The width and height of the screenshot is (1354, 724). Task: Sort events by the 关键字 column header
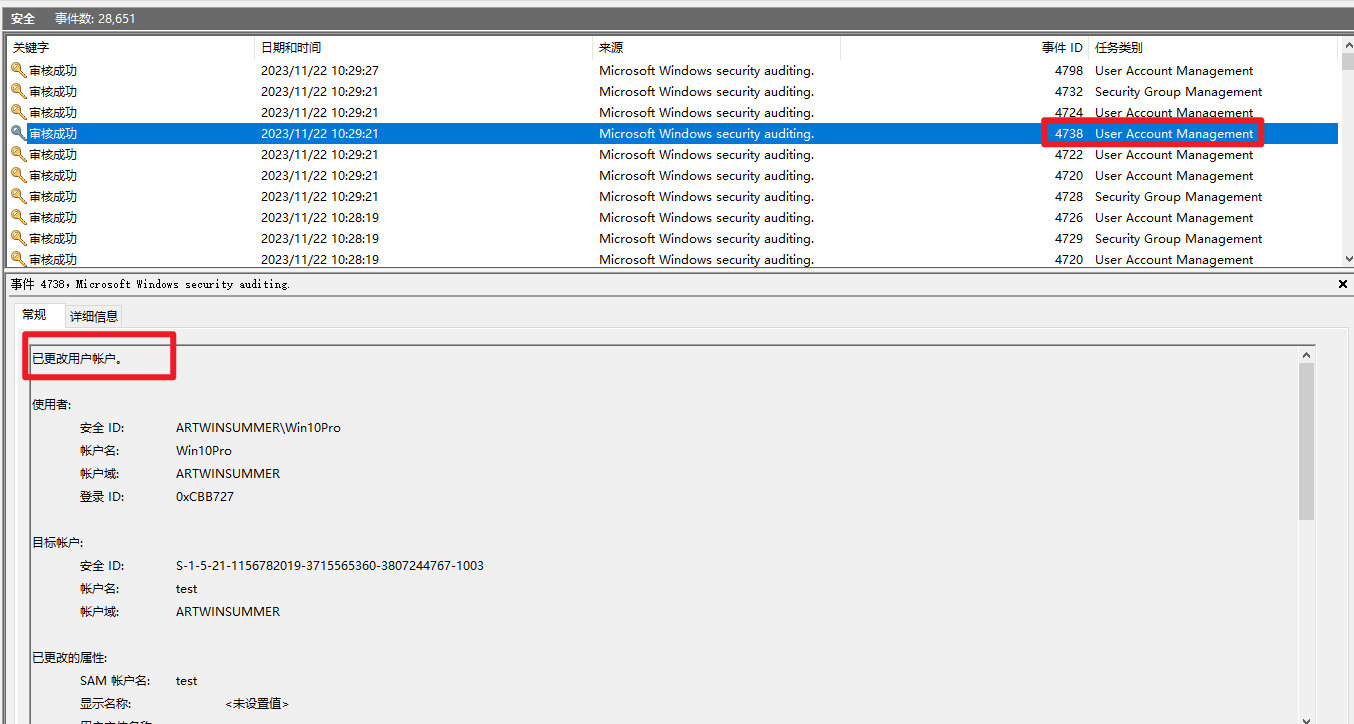click(x=131, y=48)
